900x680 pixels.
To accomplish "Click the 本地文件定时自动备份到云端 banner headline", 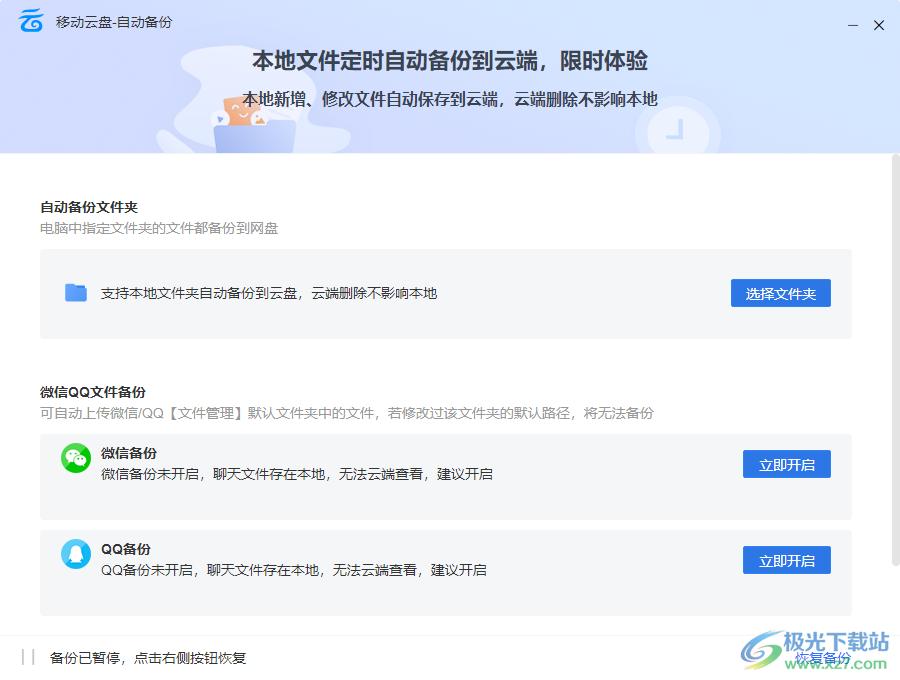I will pyautogui.click(x=450, y=61).
